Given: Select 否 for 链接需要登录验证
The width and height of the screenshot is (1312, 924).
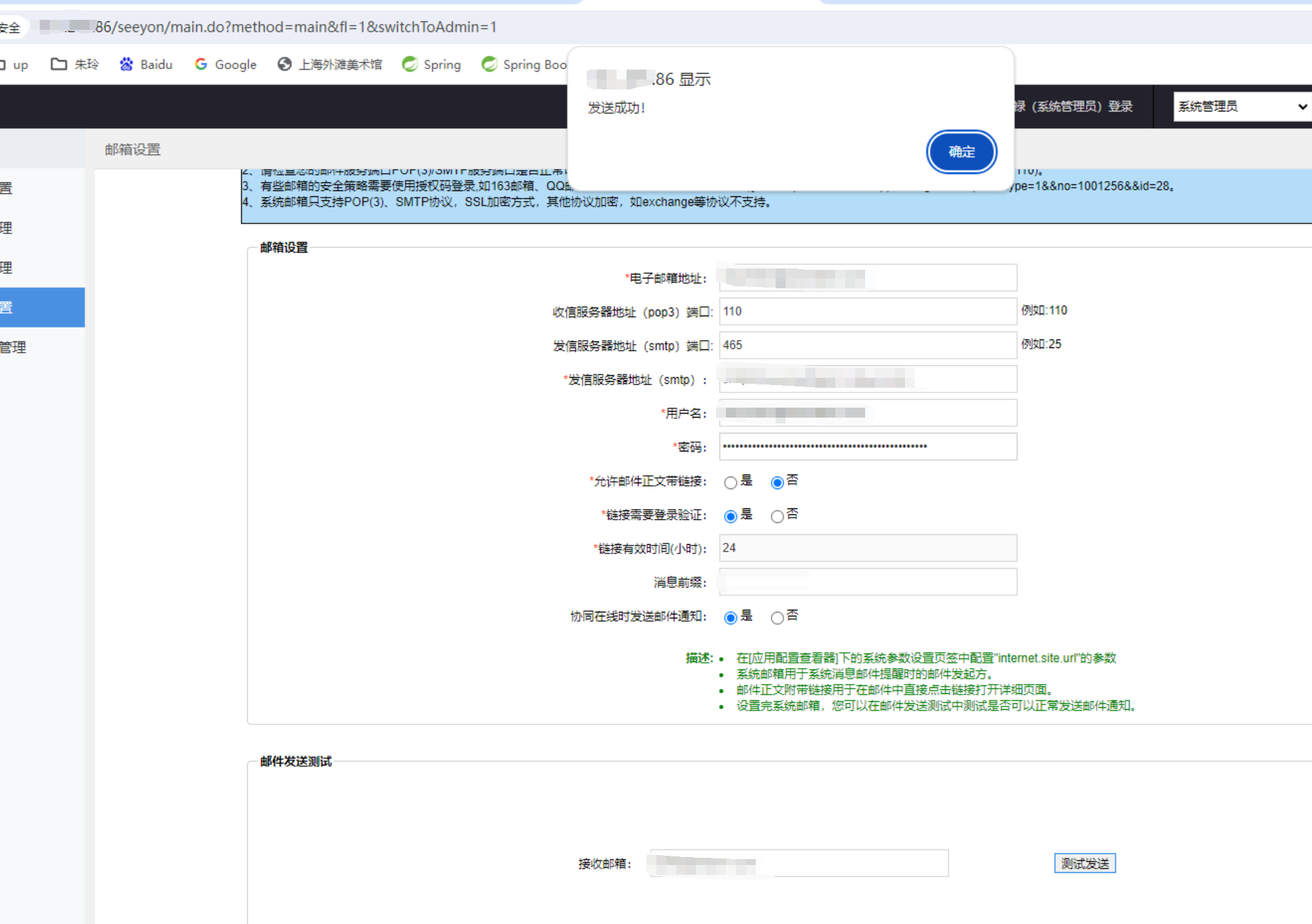Looking at the screenshot, I should tap(777, 516).
